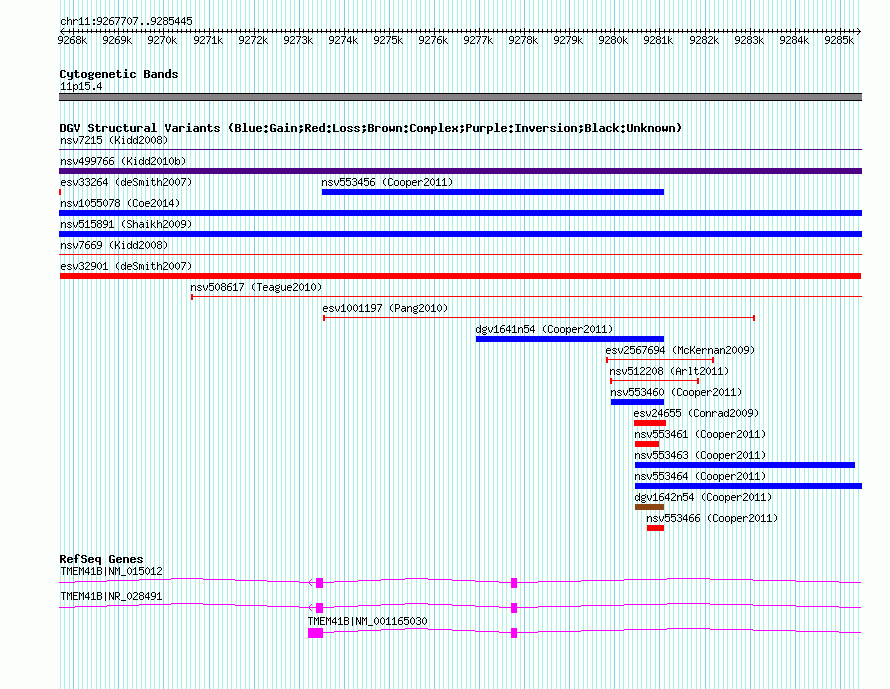The image size is (890, 689).
Task: Select nsv515891 (Shaikh2009) blue gain bar
Action: [460, 234]
